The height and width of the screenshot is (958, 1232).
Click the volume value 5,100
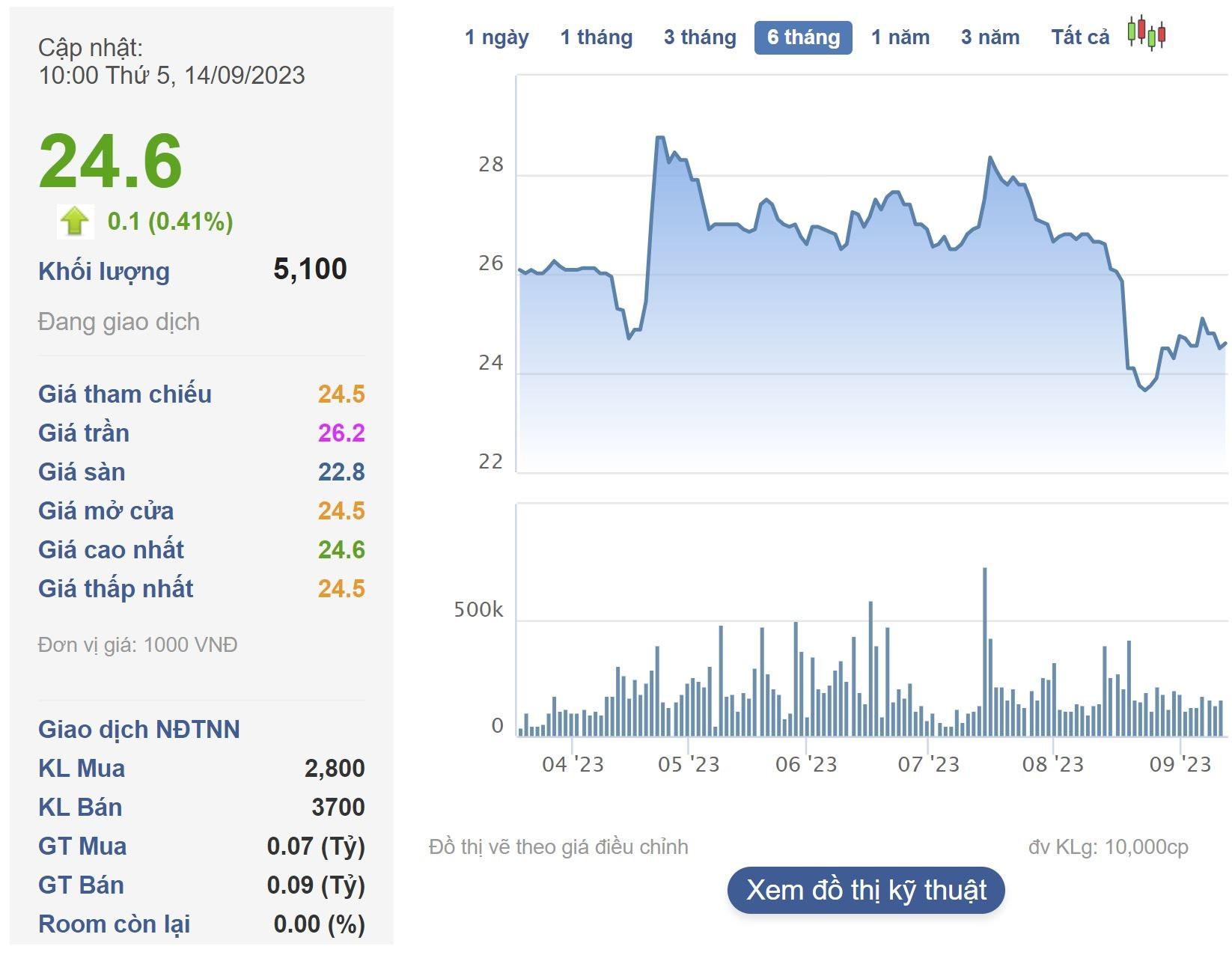pyautogui.click(x=310, y=269)
